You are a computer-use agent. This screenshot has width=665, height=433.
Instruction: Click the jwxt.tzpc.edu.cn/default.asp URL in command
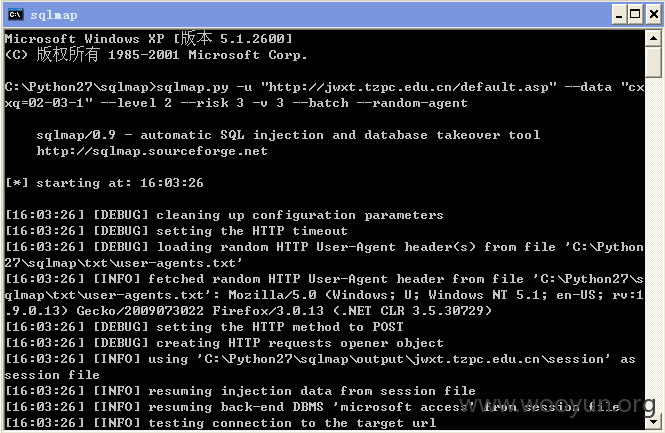(408, 87)
